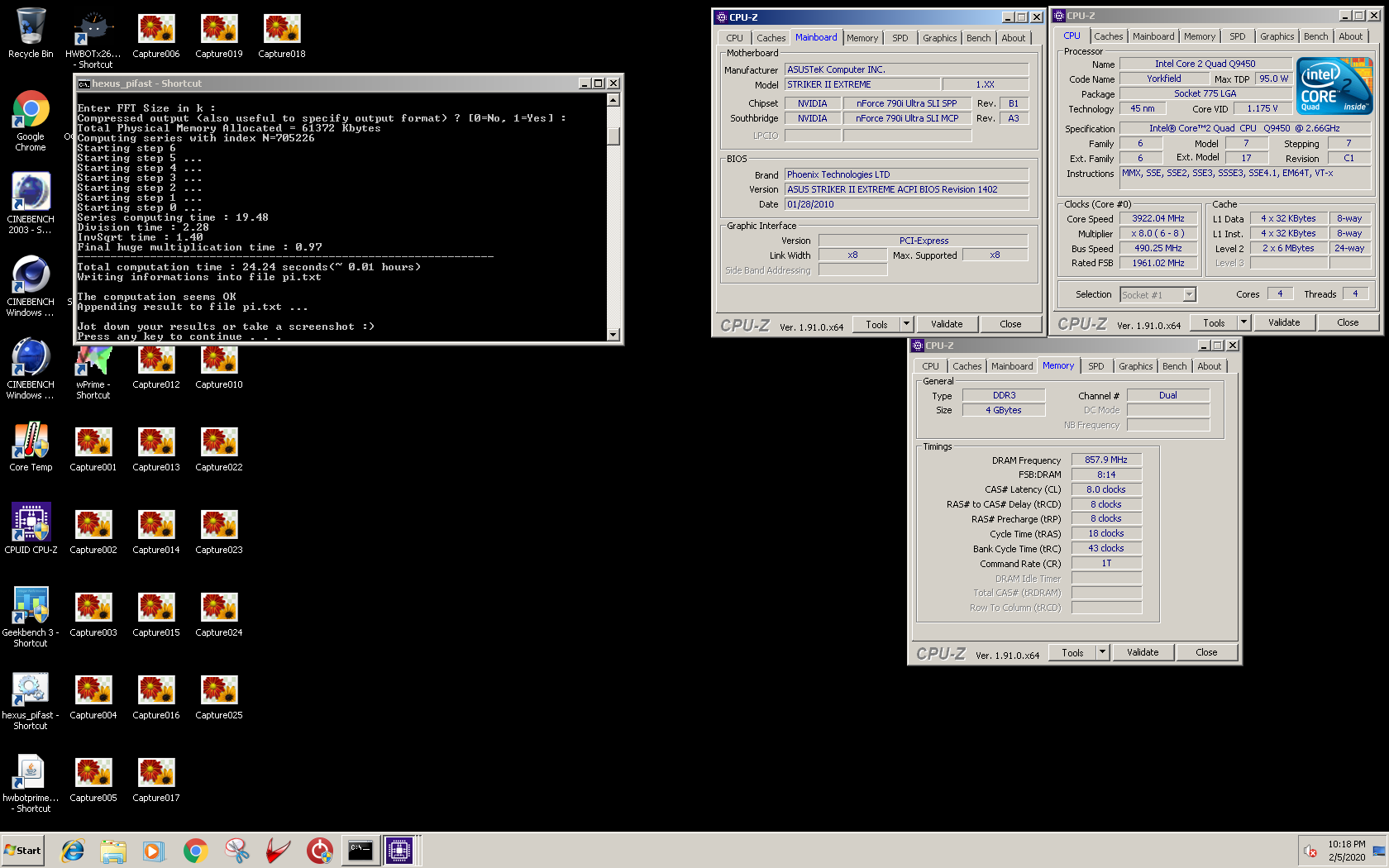Select the Capture001 file icon
The width and height of the screenshot is (1389, 868).
tap(93, 447)
